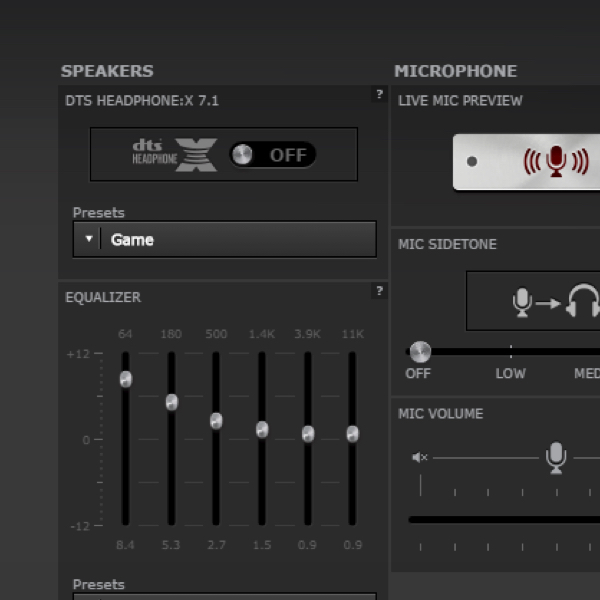Screen dimensions: 600x600
Task: Click the MICROPHONE section heading
Action: click(x=455, y=71)
